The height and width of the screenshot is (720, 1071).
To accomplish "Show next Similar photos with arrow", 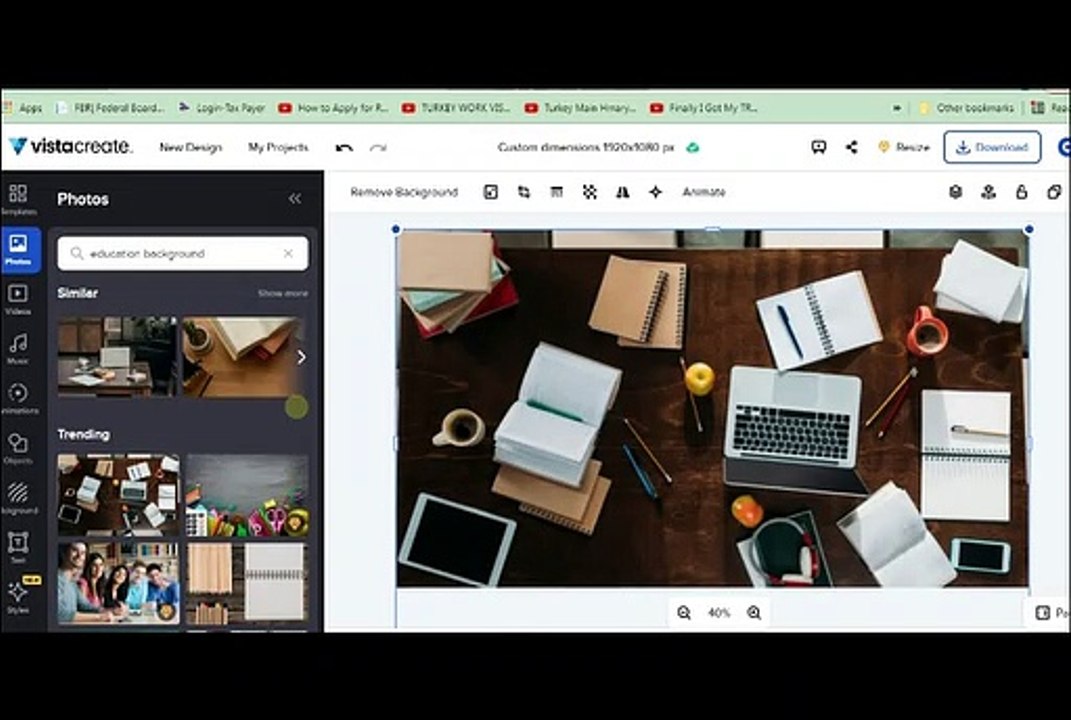I will pyautogui.click(x=301, y=357).
